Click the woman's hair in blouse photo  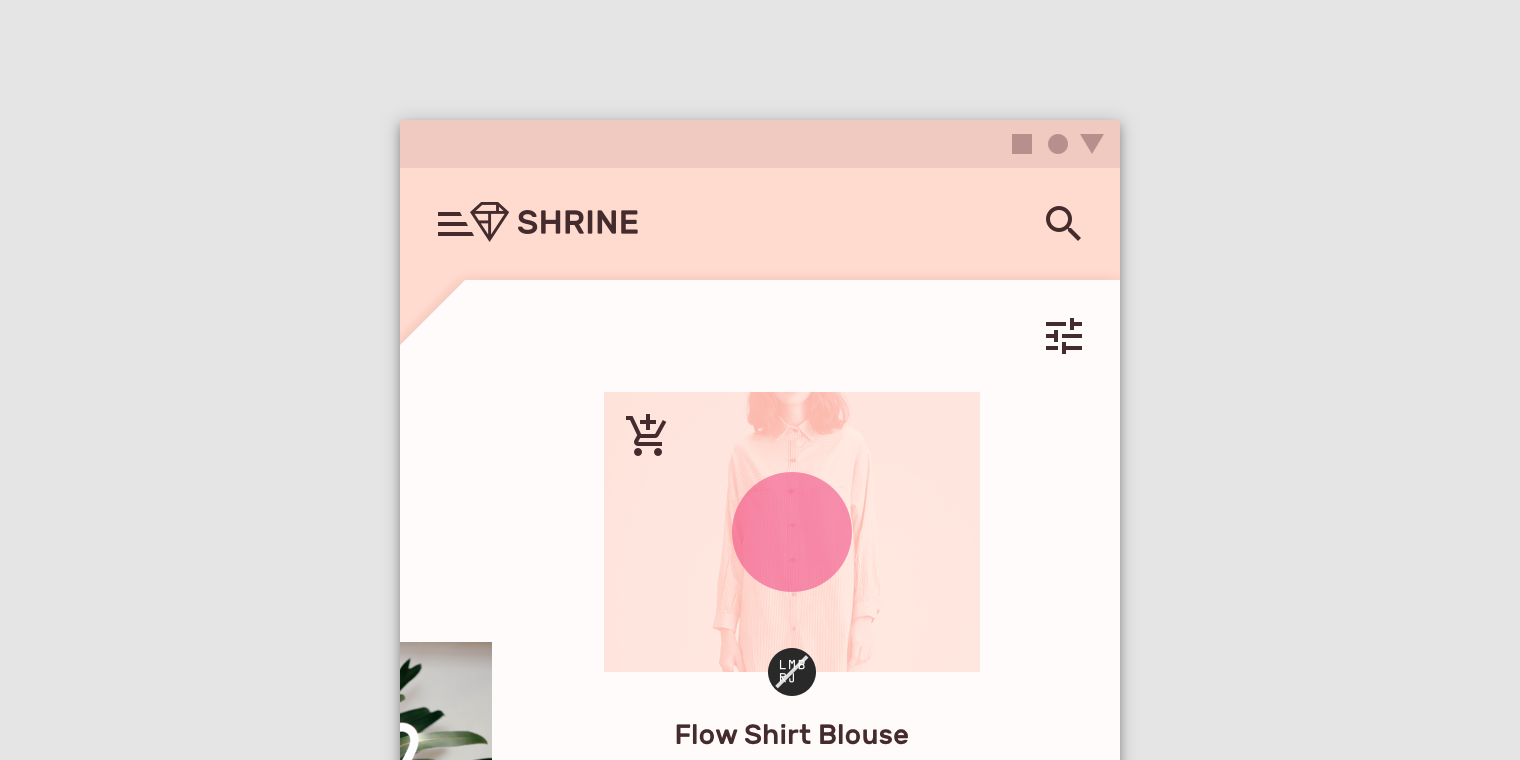coord(792,412)
